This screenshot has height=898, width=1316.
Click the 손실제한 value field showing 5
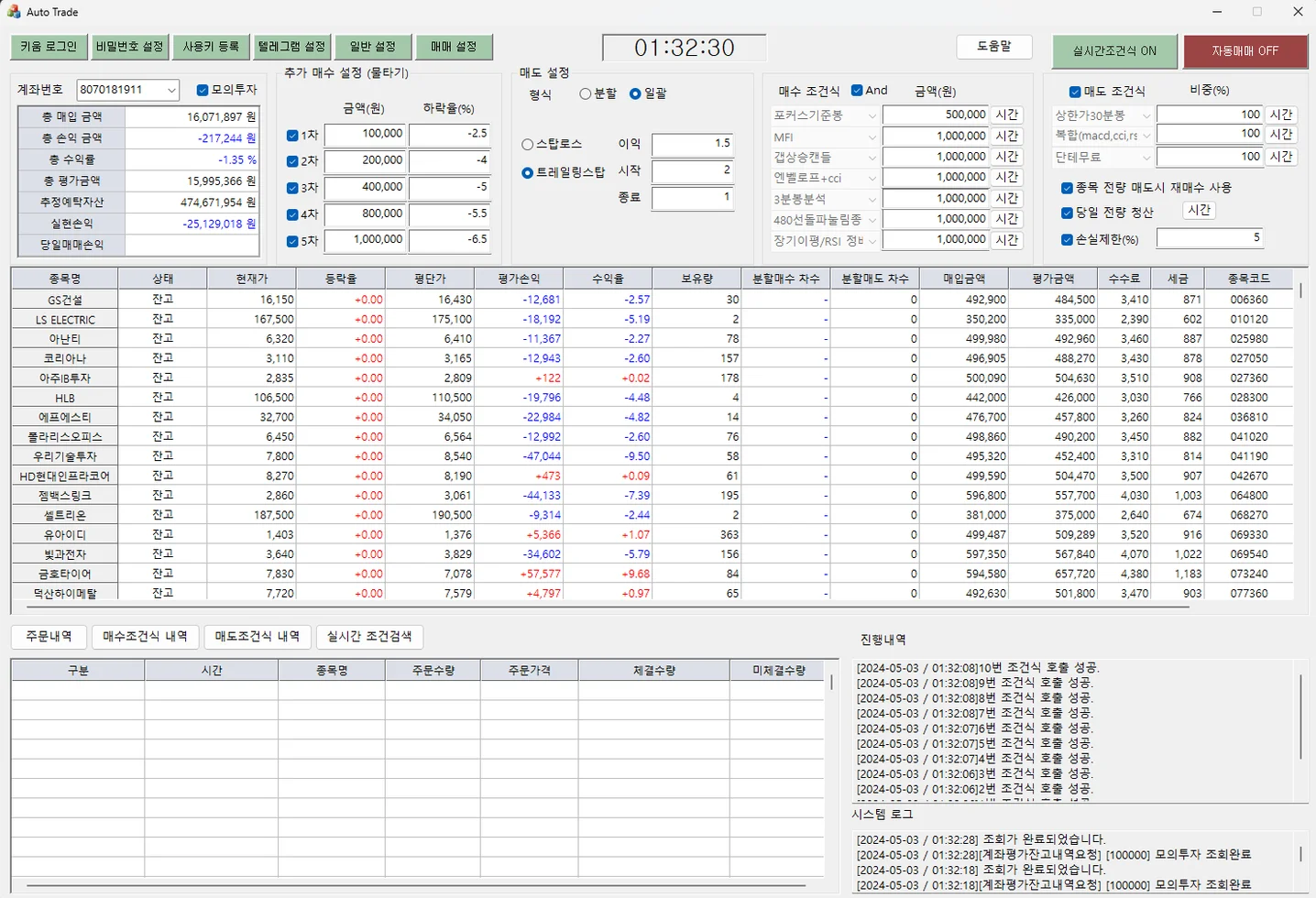click(x=1210, y=238)
